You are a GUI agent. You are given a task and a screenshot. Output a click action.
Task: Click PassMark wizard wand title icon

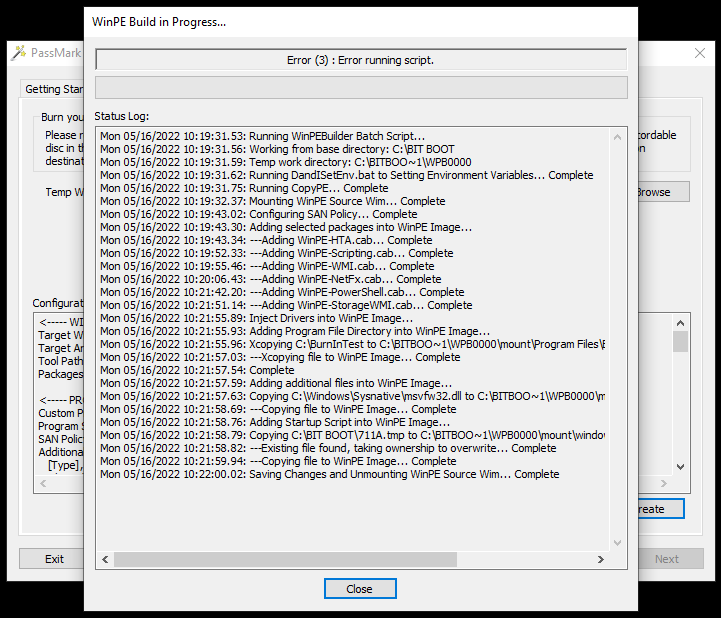[x=19, y=52]
